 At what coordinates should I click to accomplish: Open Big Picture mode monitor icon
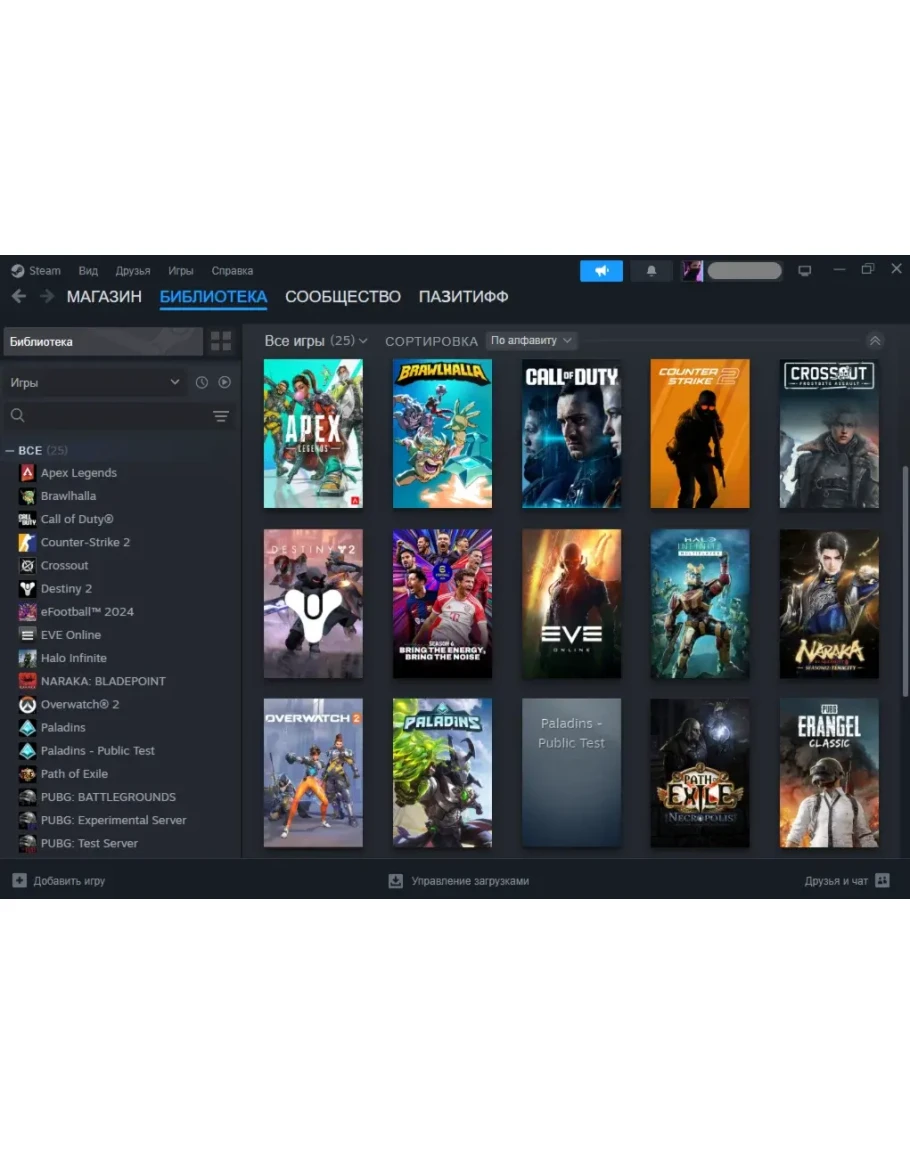click(804, 271)
